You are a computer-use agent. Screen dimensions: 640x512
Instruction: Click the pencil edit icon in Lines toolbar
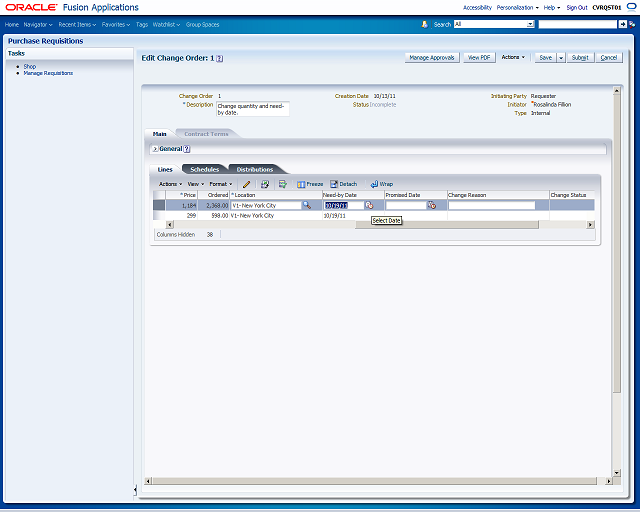click(x=246, y=184)
